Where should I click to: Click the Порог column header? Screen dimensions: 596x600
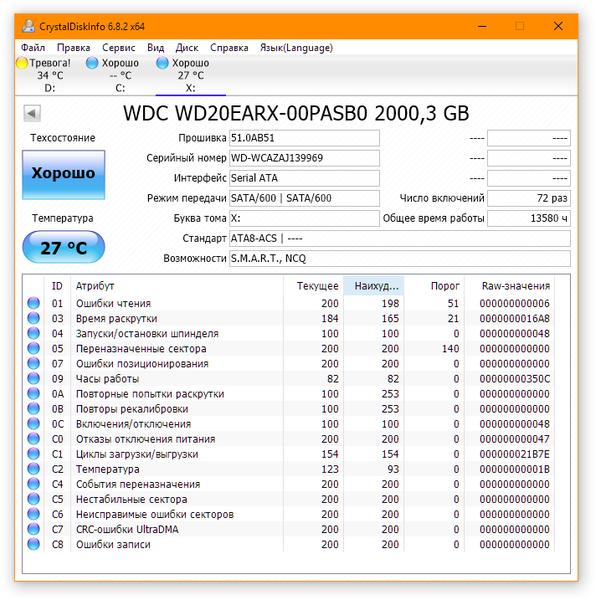pos(434,286)
